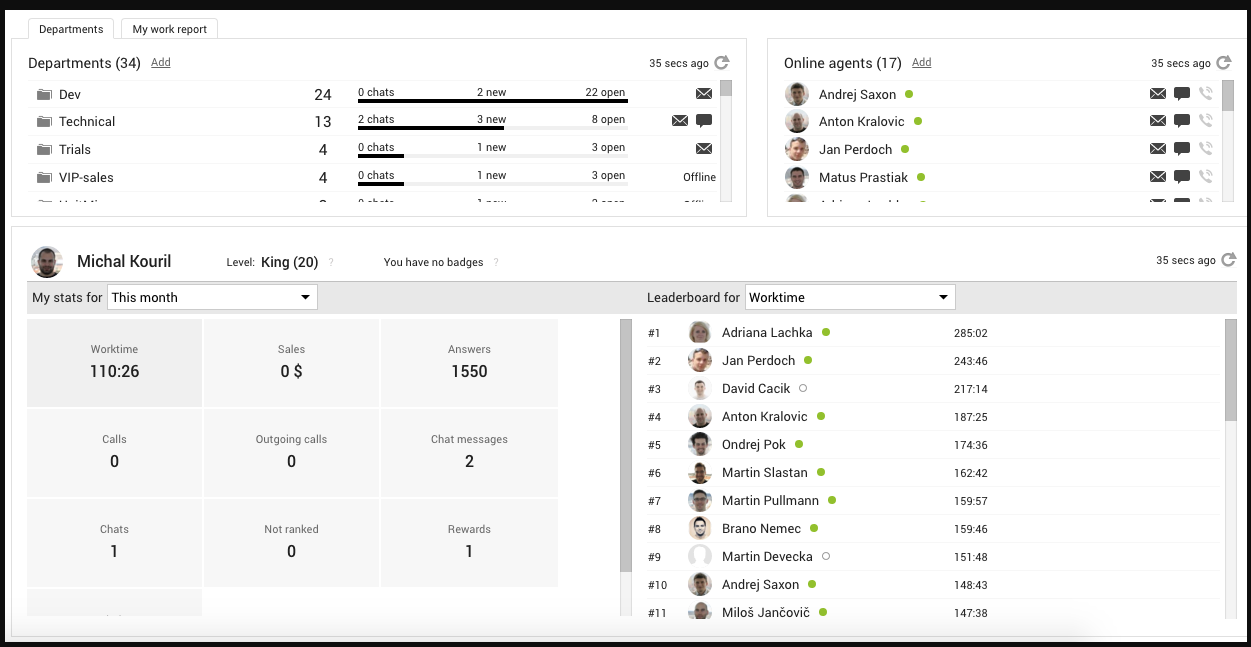
Task: Click the chat bubble icon for Anton Kralovic
Action: click(x=1181, y=121)
